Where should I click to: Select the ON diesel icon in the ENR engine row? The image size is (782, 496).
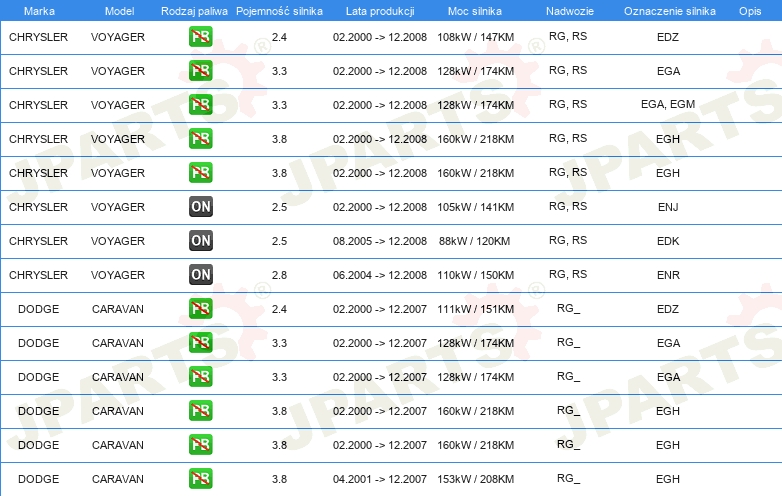coord(200,275)
